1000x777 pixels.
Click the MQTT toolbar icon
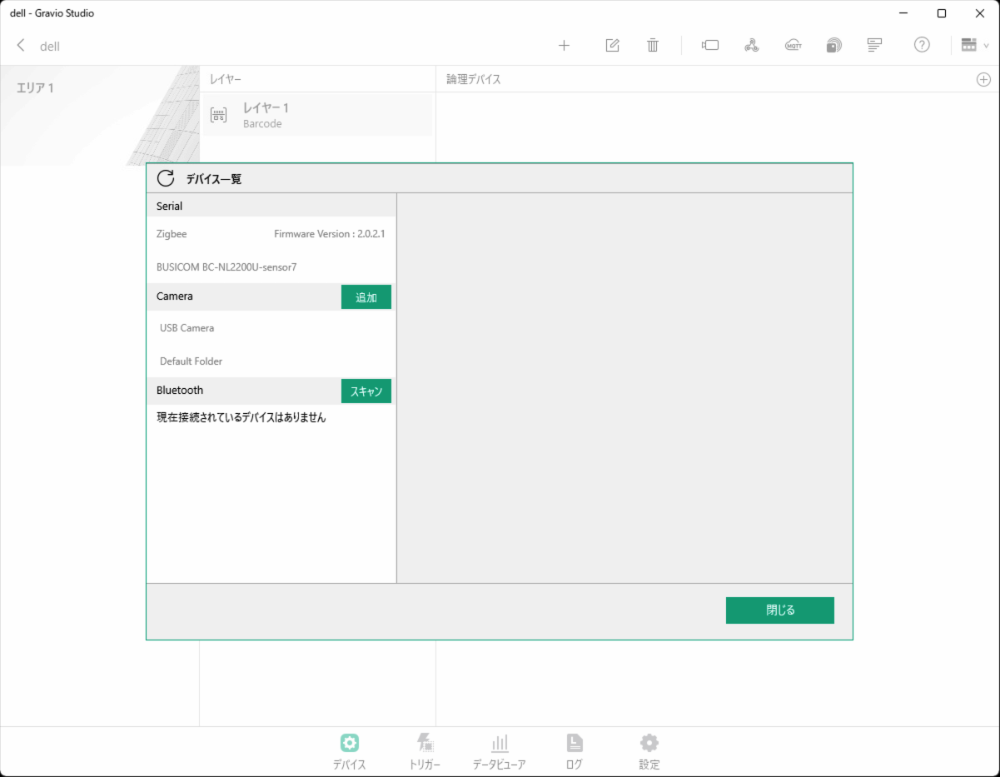793,45
